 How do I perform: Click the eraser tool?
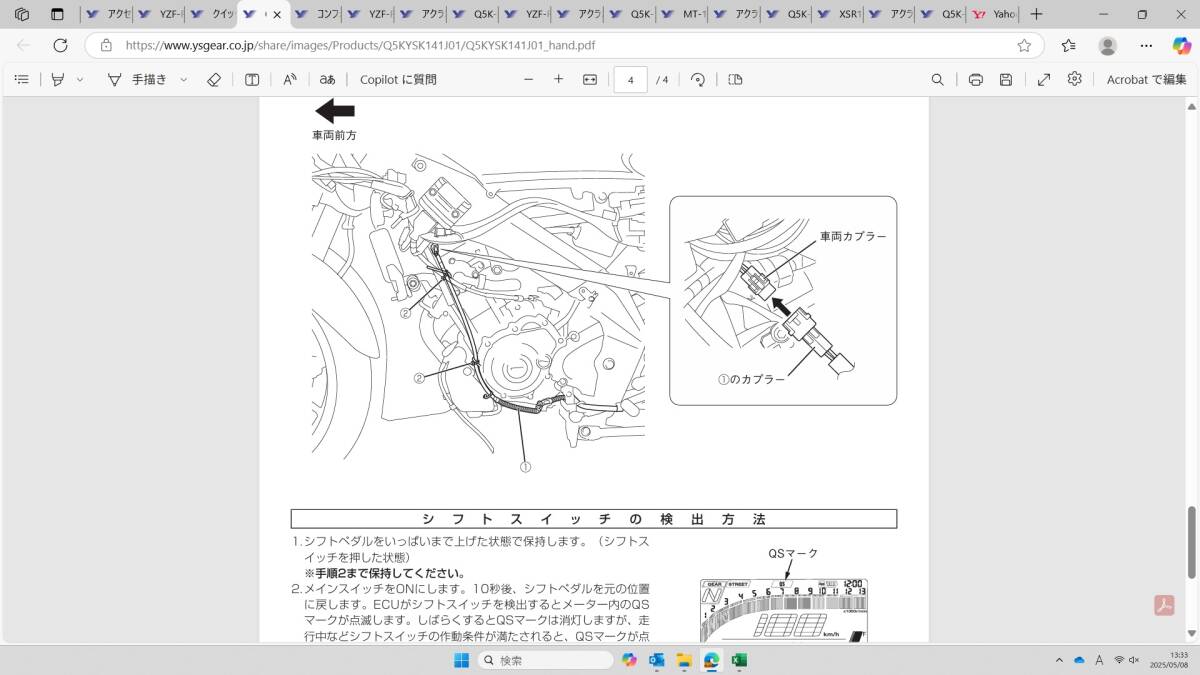(213, 79)
